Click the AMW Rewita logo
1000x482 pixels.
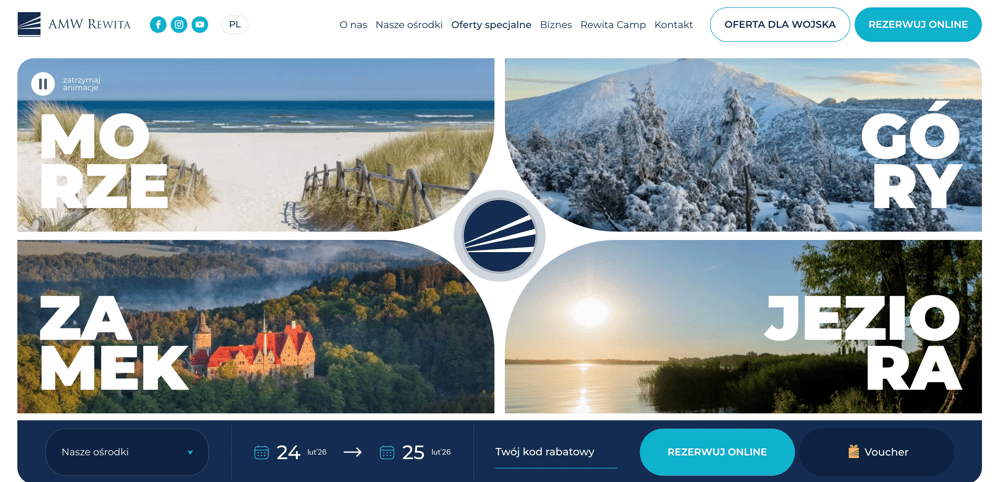tap(74, 24)
